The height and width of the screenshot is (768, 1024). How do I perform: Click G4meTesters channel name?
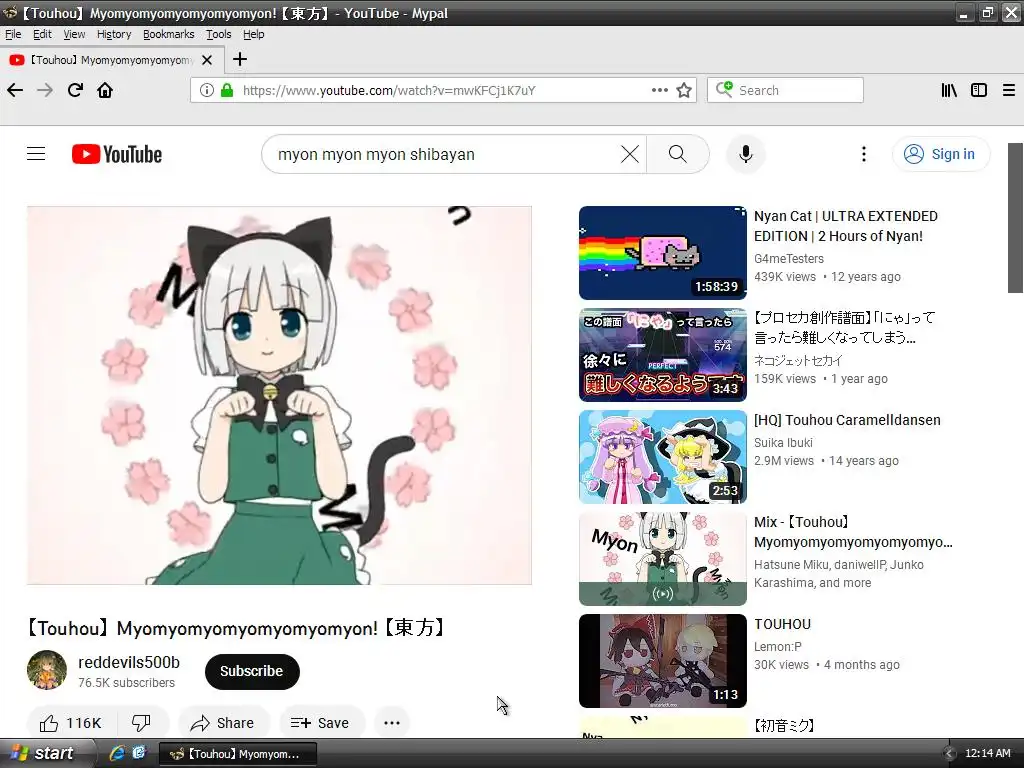click(x=789, y=259)
